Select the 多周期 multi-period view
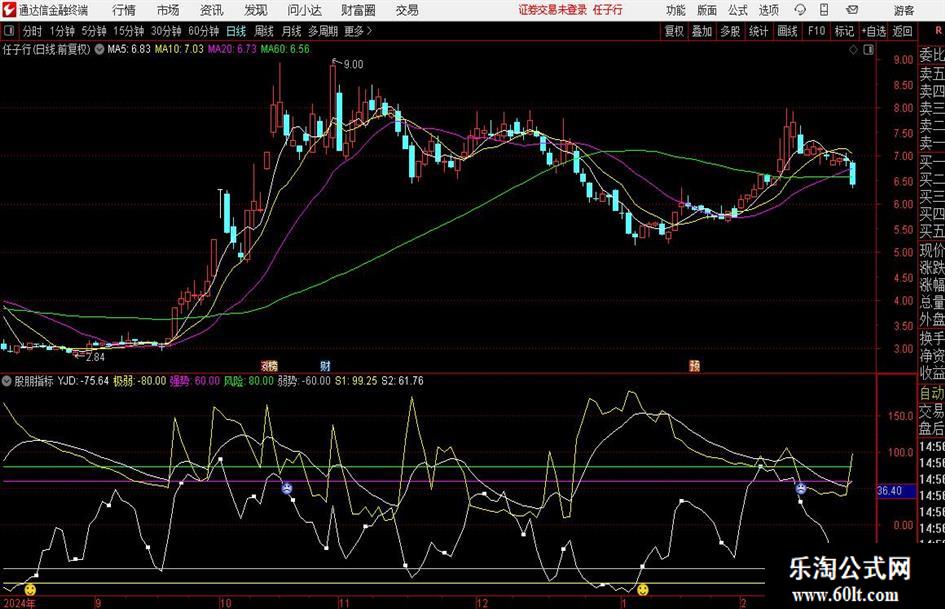The height and width of the screenshot is (609, 945). 323,31
